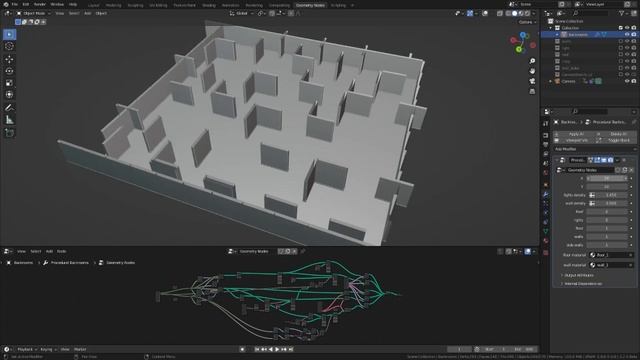This screenshot has width=640, height=360.
Task: Click the Blender logo menu icon
Action: click(5, 4)
